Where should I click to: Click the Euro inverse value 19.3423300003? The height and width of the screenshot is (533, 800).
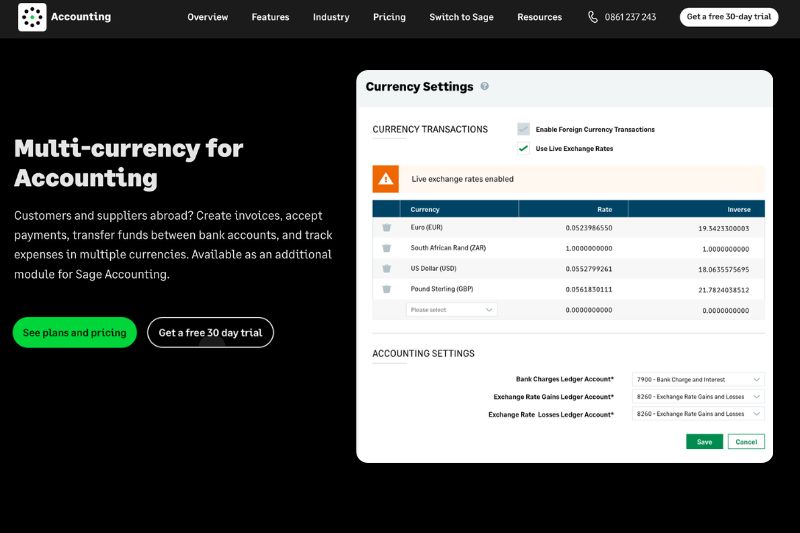[x=723, y=229]
